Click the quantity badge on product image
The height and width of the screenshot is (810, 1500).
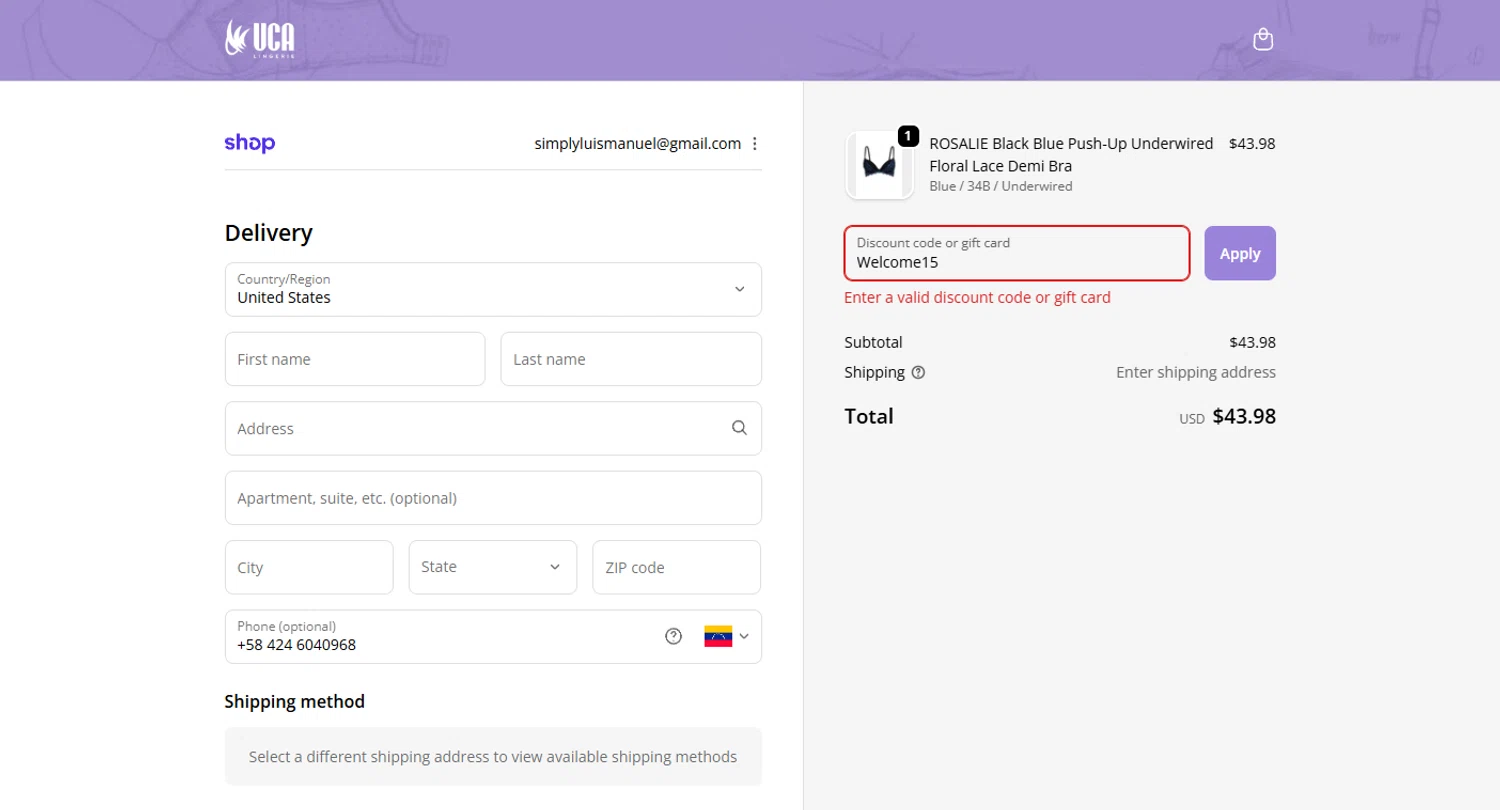tap(908, 135)
